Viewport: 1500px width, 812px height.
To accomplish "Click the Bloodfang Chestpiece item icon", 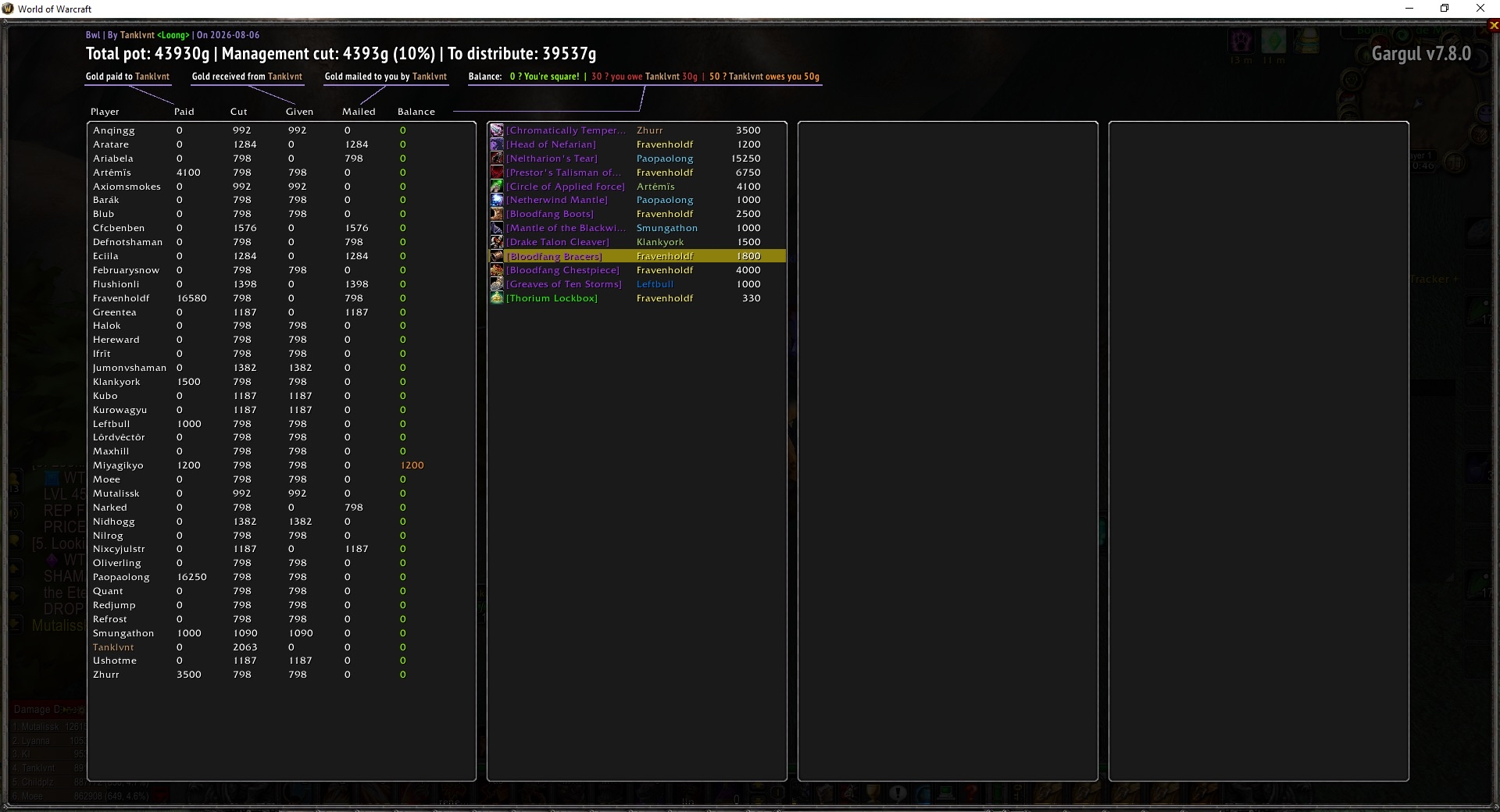I will point(497,270).
